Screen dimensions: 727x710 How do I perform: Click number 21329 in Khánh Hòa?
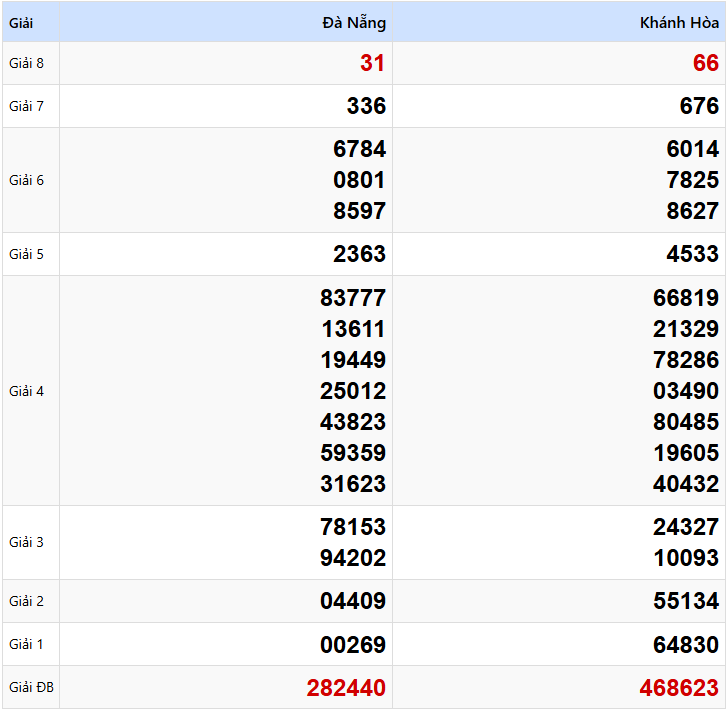(x=686, y=329)
